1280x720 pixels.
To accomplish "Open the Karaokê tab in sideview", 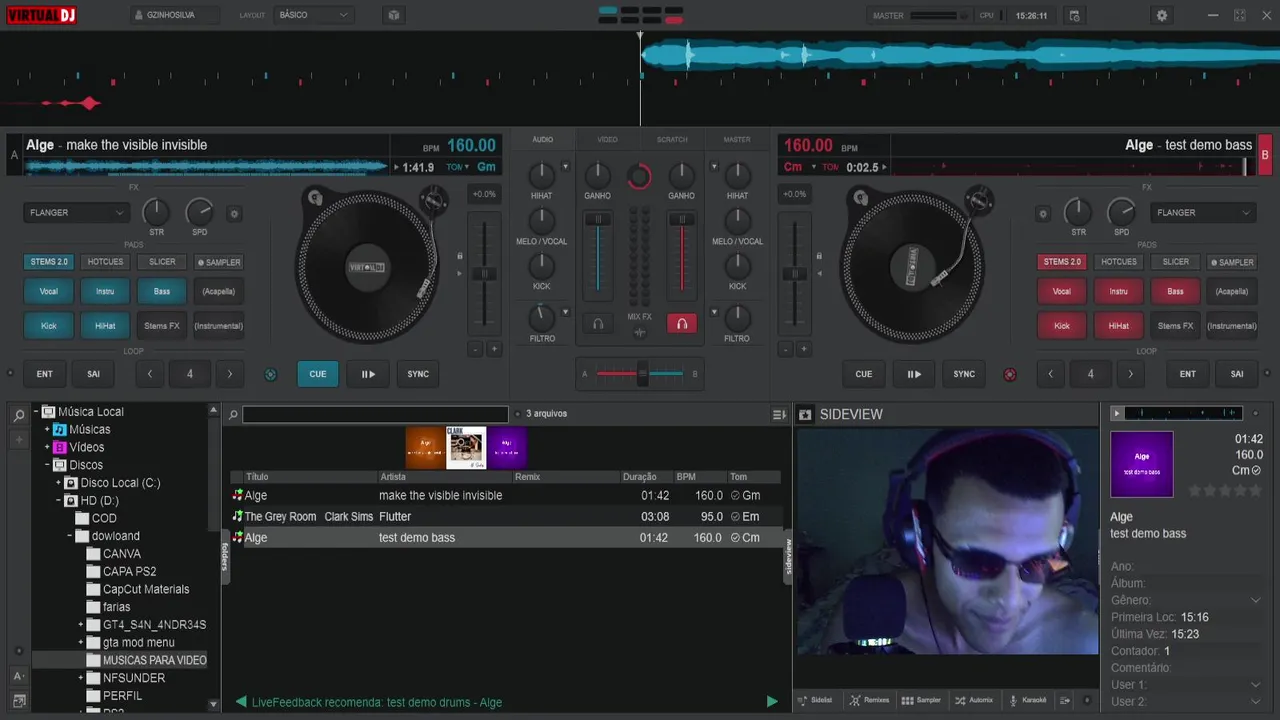I will (1028, 700).
